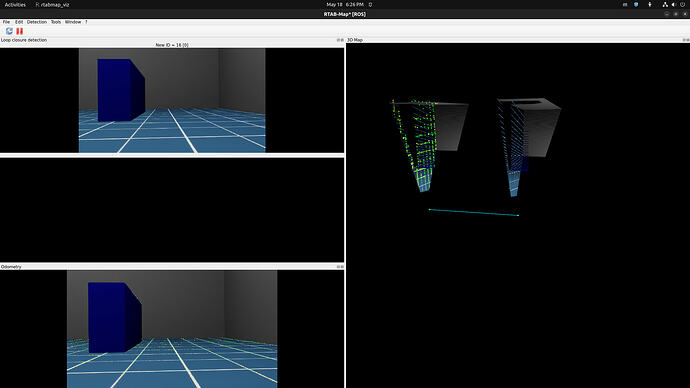690x388 pixels.
Task: Open the accessibility icon in top bar
Action: (650, 4)
